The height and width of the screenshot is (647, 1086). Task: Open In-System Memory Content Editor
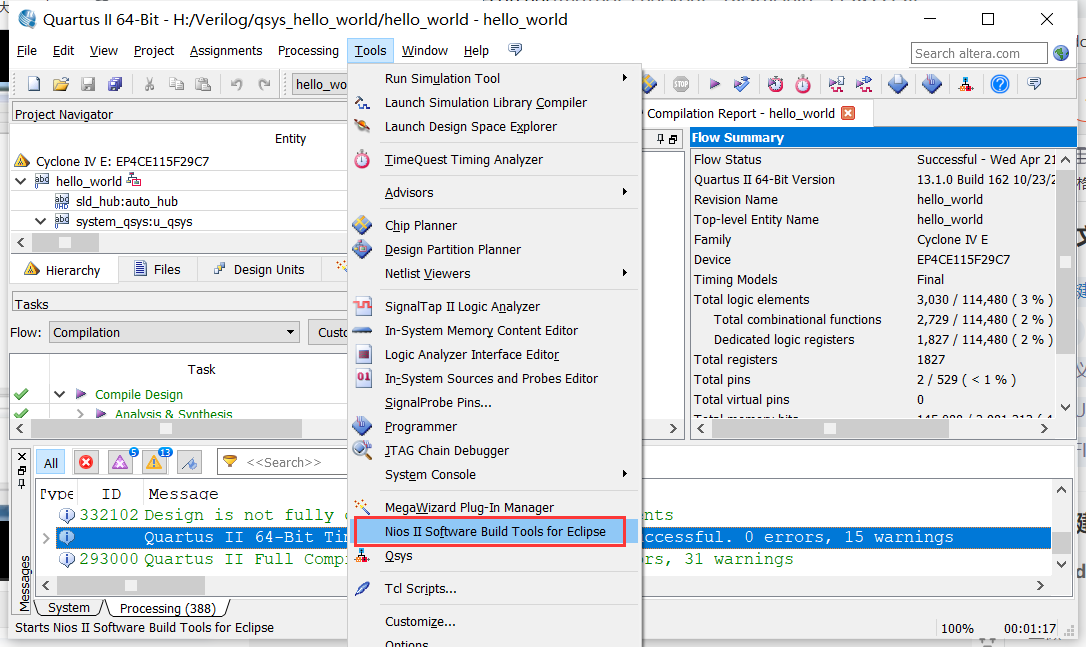(x=481, y=330)
